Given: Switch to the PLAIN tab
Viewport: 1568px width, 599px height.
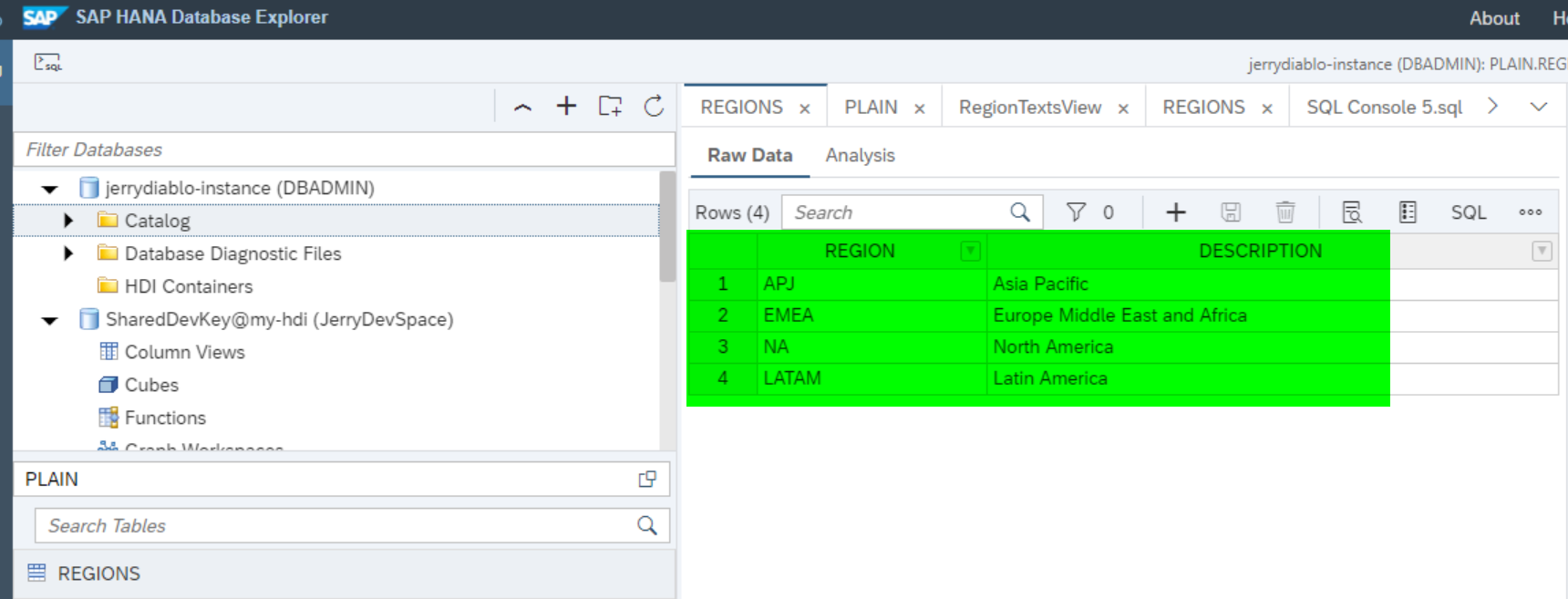Looking at the screenshot, I should [x=871, y=108].
